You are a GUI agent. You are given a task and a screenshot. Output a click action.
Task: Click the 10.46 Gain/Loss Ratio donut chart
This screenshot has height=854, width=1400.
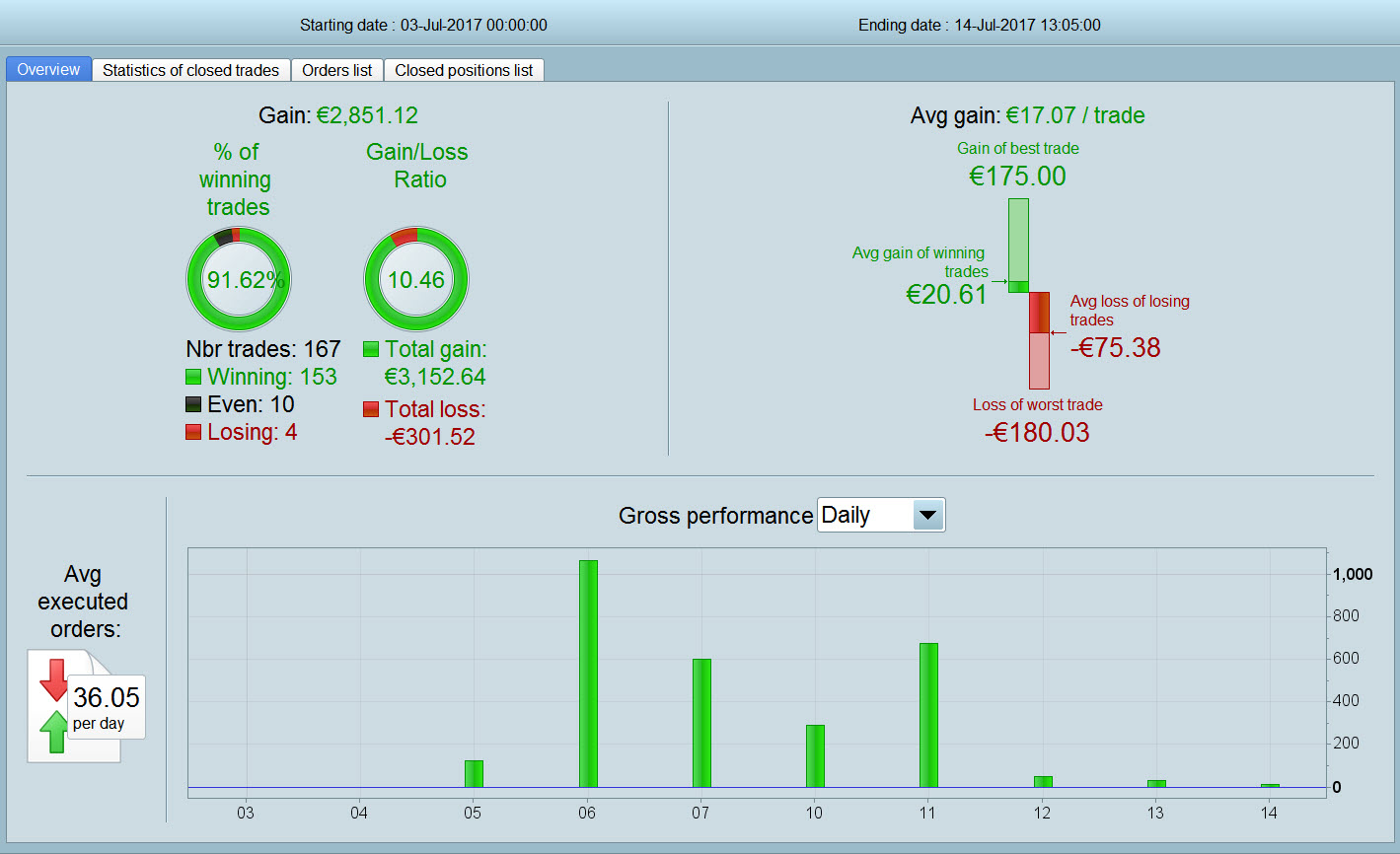(x=416, y=279)
